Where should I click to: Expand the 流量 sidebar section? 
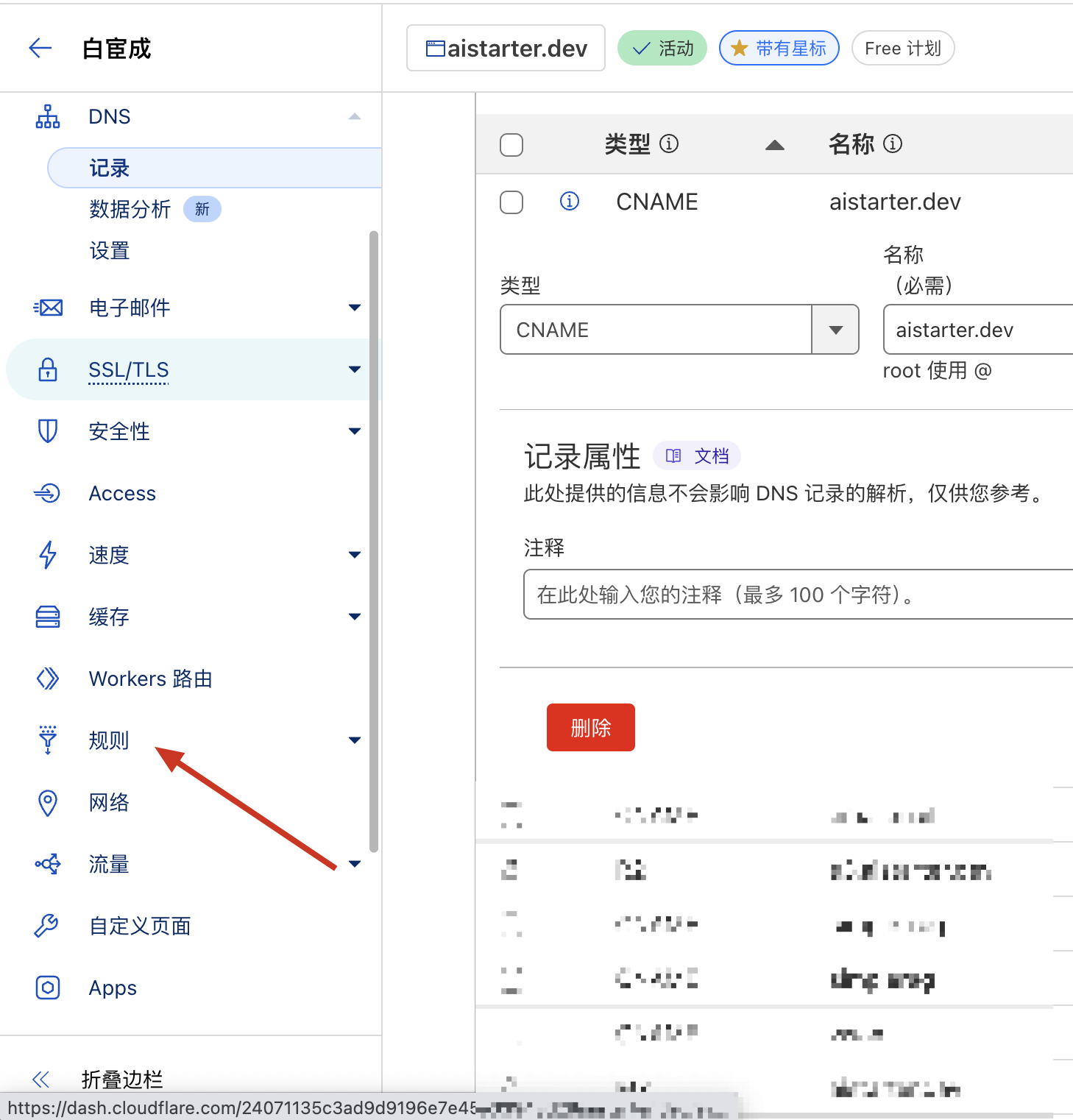pyautogui.click(x=355, y=864)
